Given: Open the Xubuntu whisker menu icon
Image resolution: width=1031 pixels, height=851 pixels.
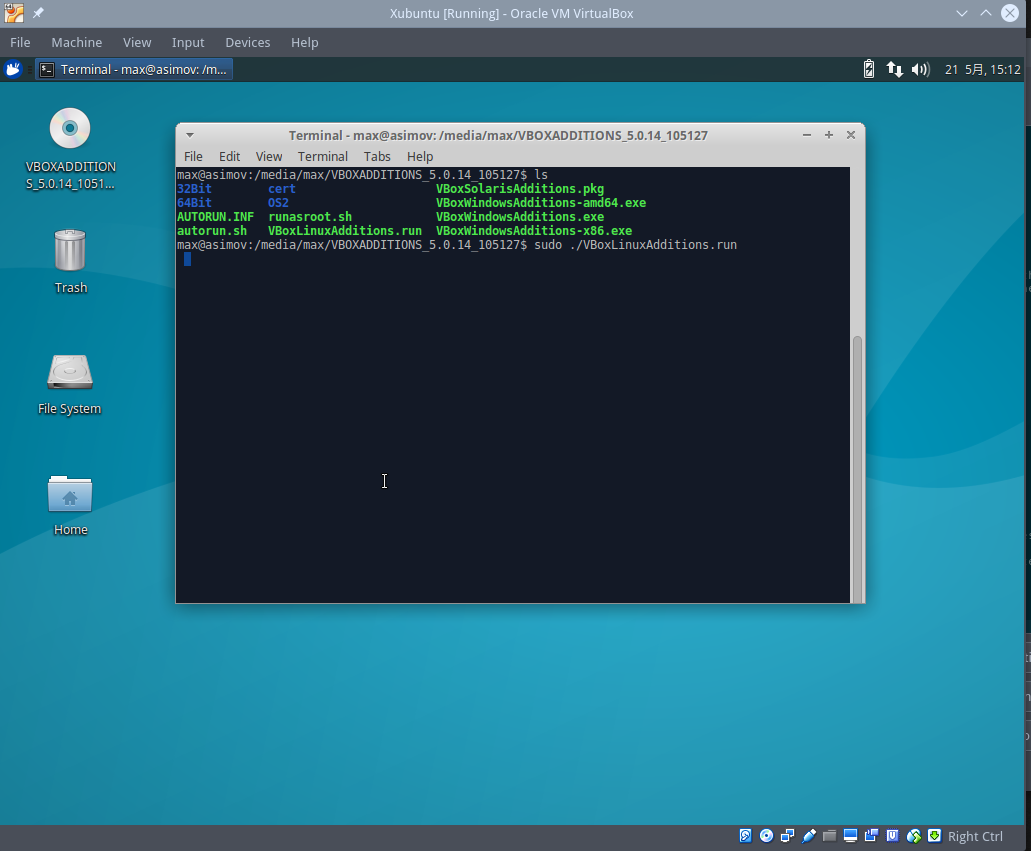Looking at the screenshot, I should click(x=13, y=69).
